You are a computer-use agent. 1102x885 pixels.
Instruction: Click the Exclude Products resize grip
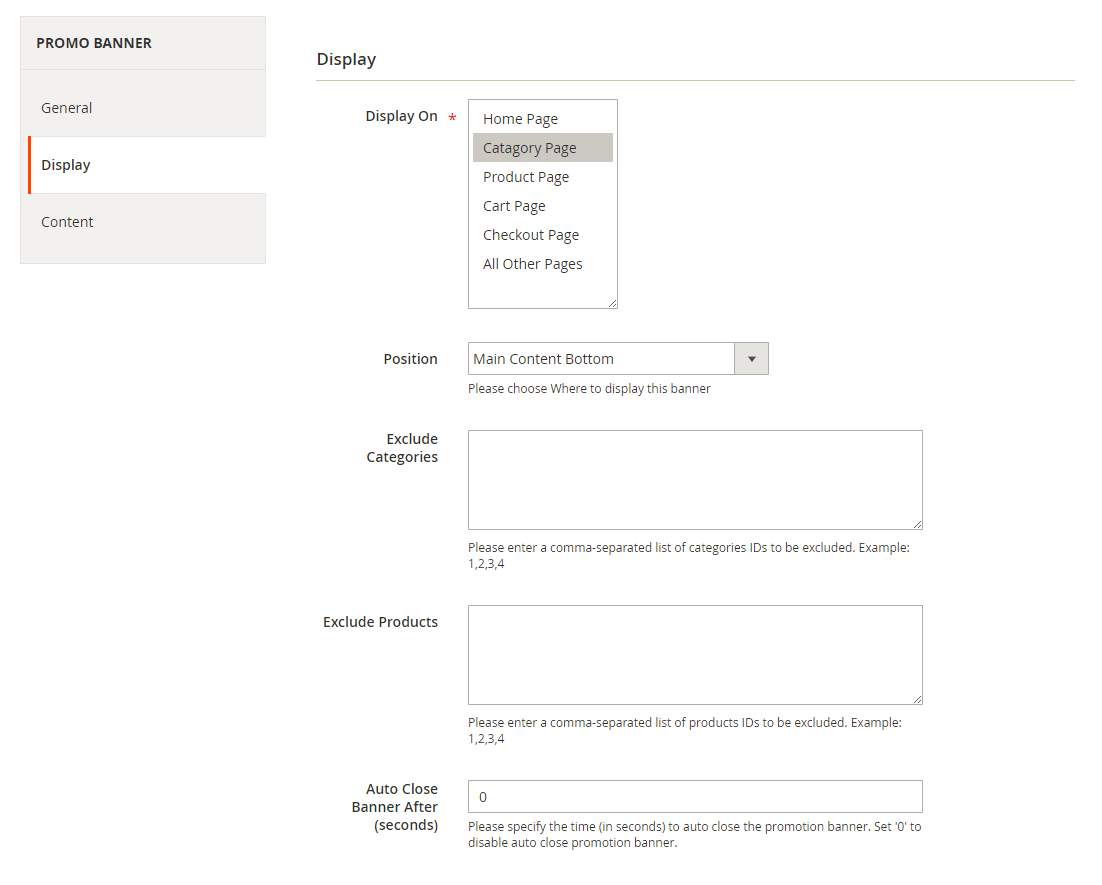point(917,699)
